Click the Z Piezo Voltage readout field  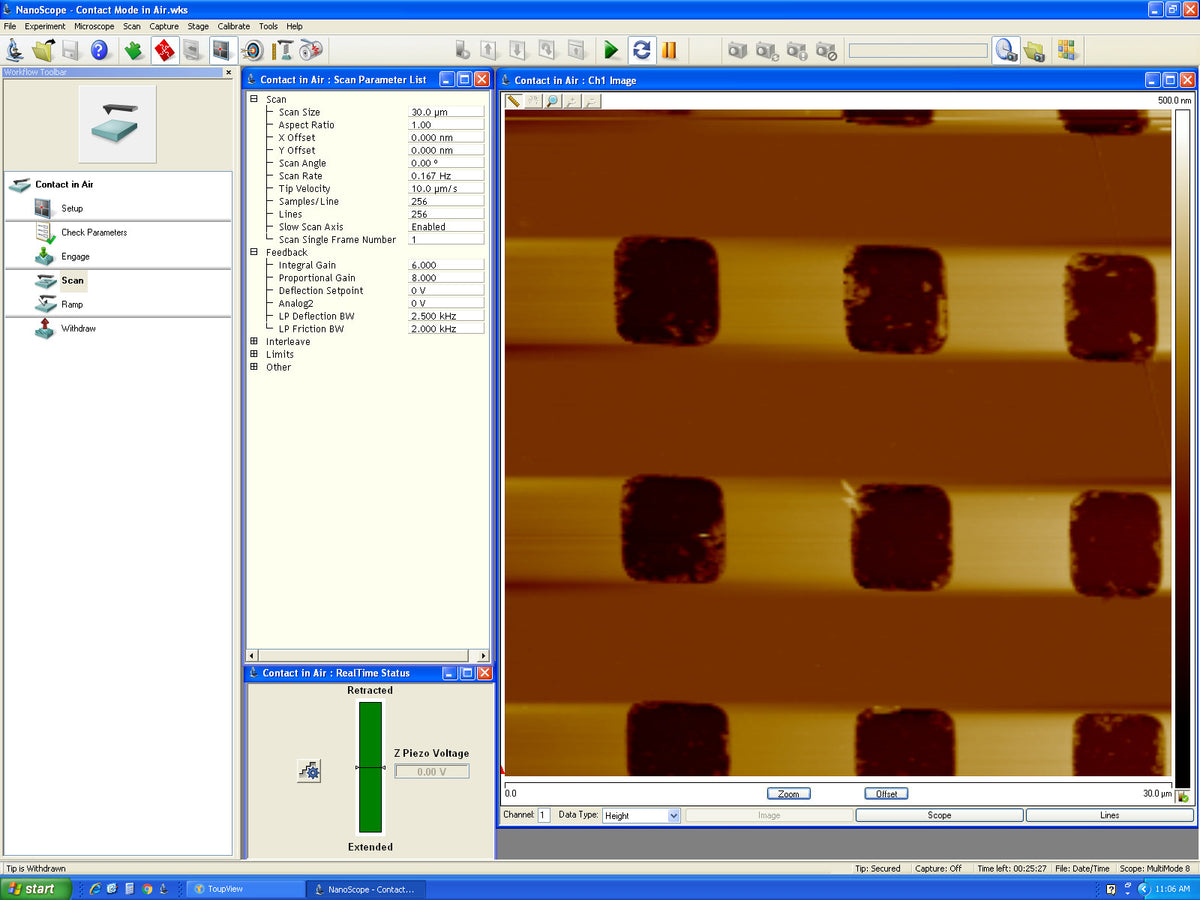[432, 771]
